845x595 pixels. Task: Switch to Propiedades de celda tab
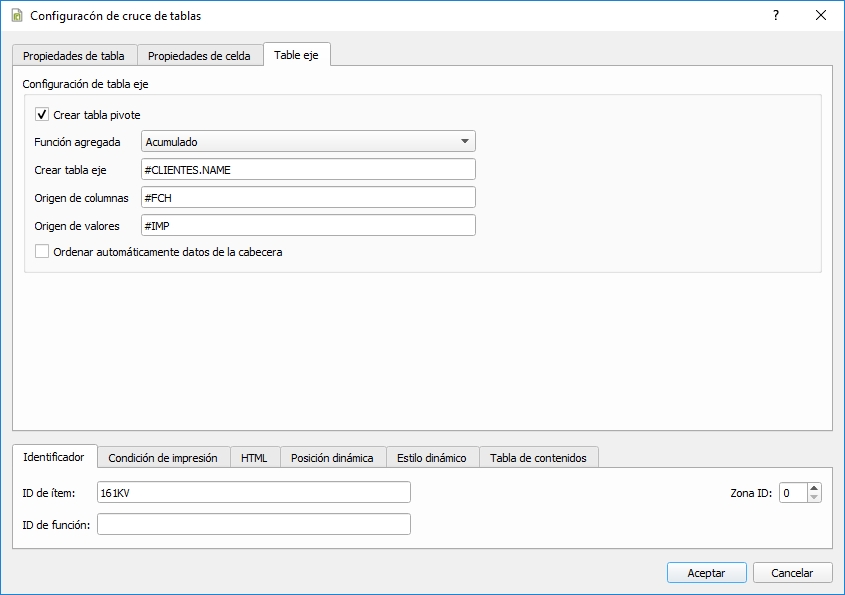pyautogui.click(x=199, y=56)
